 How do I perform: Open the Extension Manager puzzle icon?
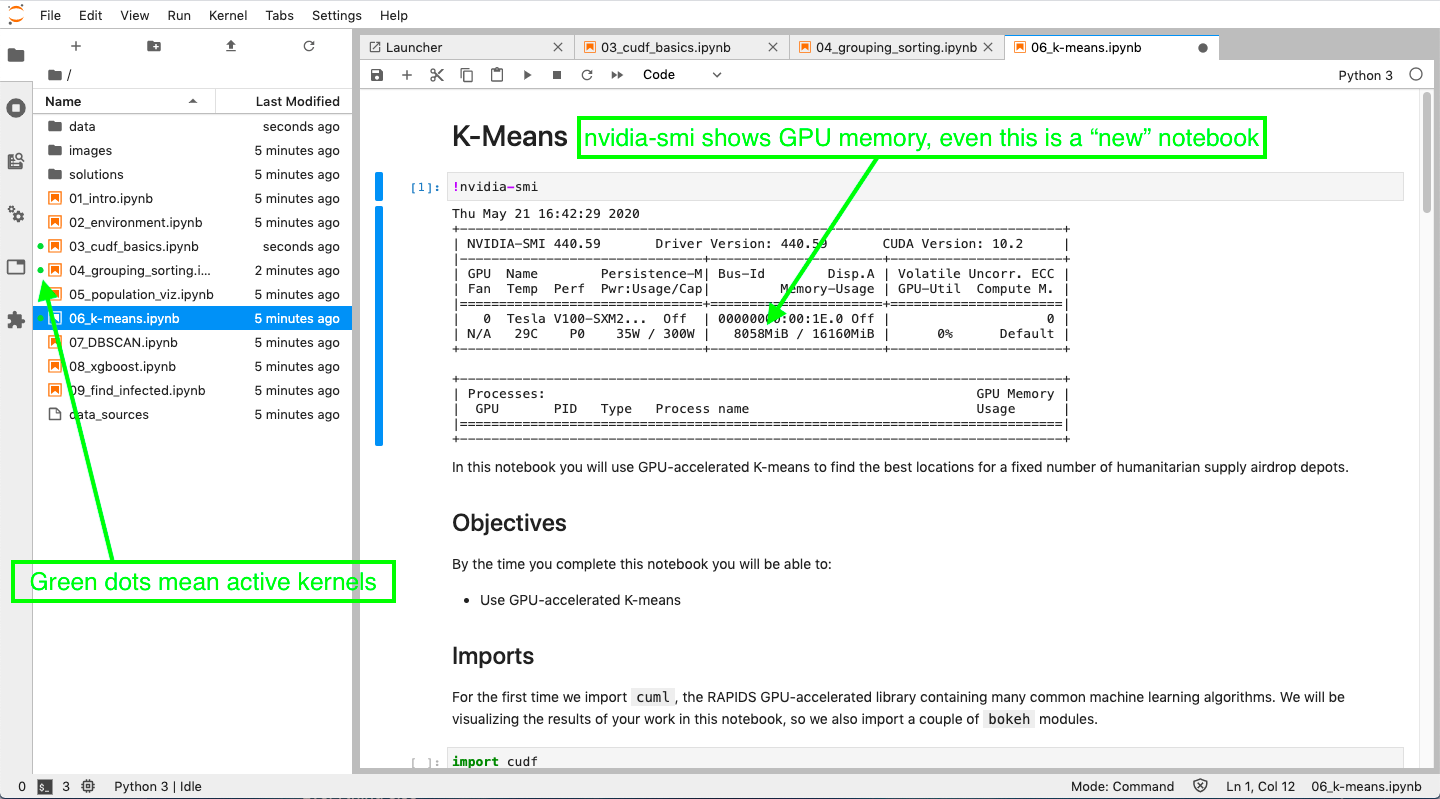[16, 320]
